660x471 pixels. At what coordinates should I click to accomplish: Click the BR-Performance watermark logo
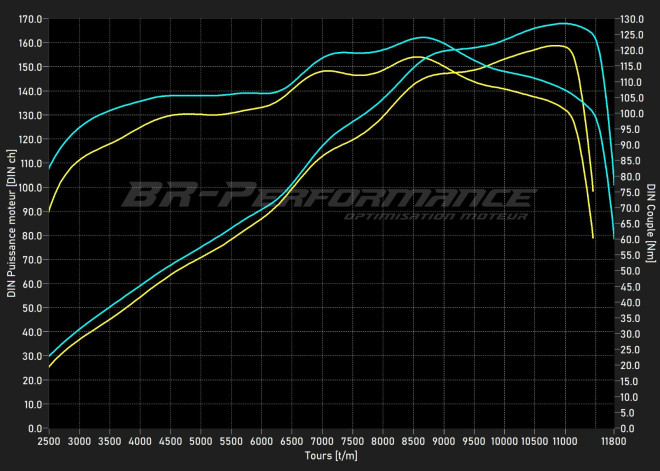pos(328,194)
